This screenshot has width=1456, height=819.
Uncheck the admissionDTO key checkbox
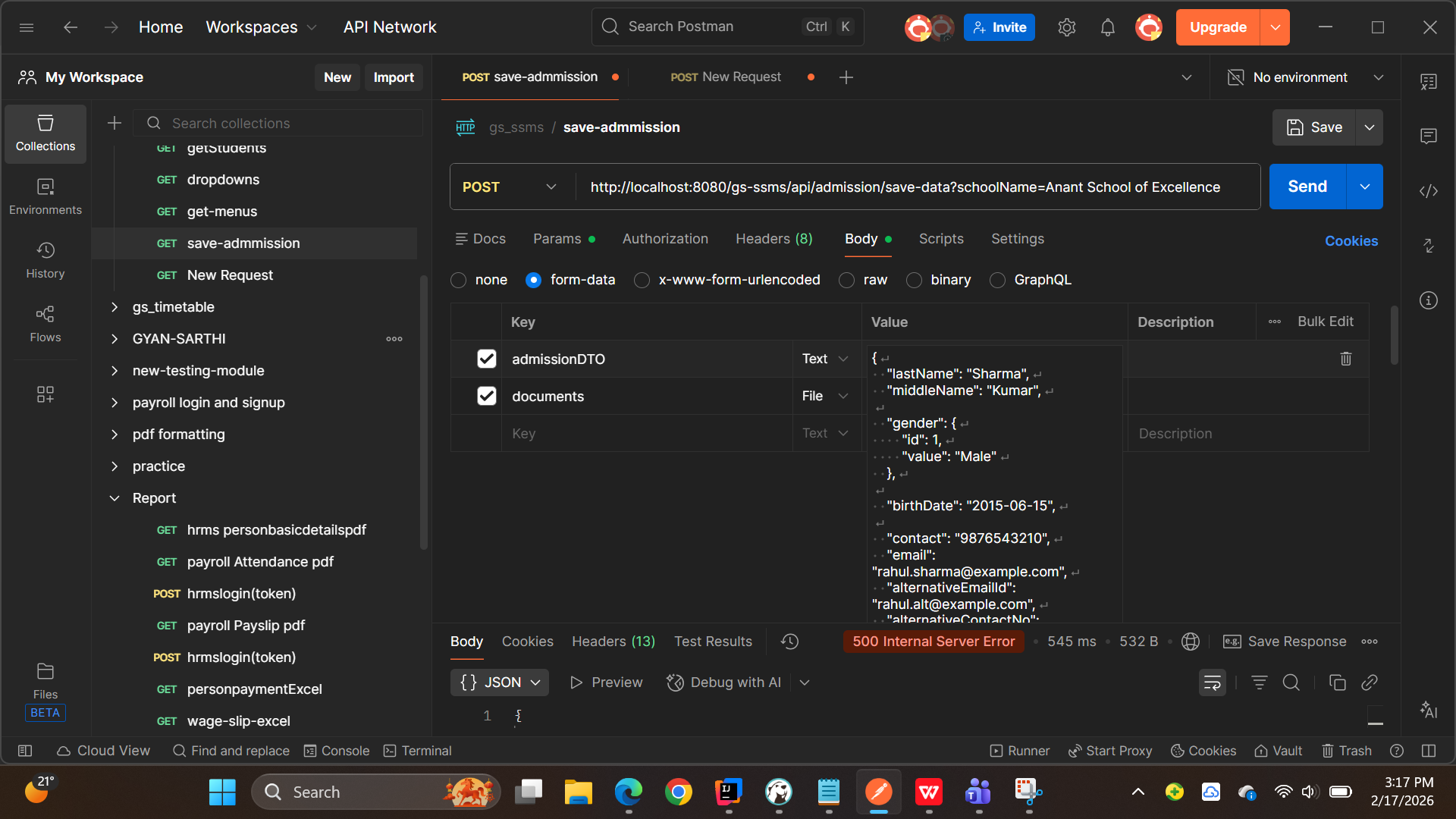tap(487, 359)
